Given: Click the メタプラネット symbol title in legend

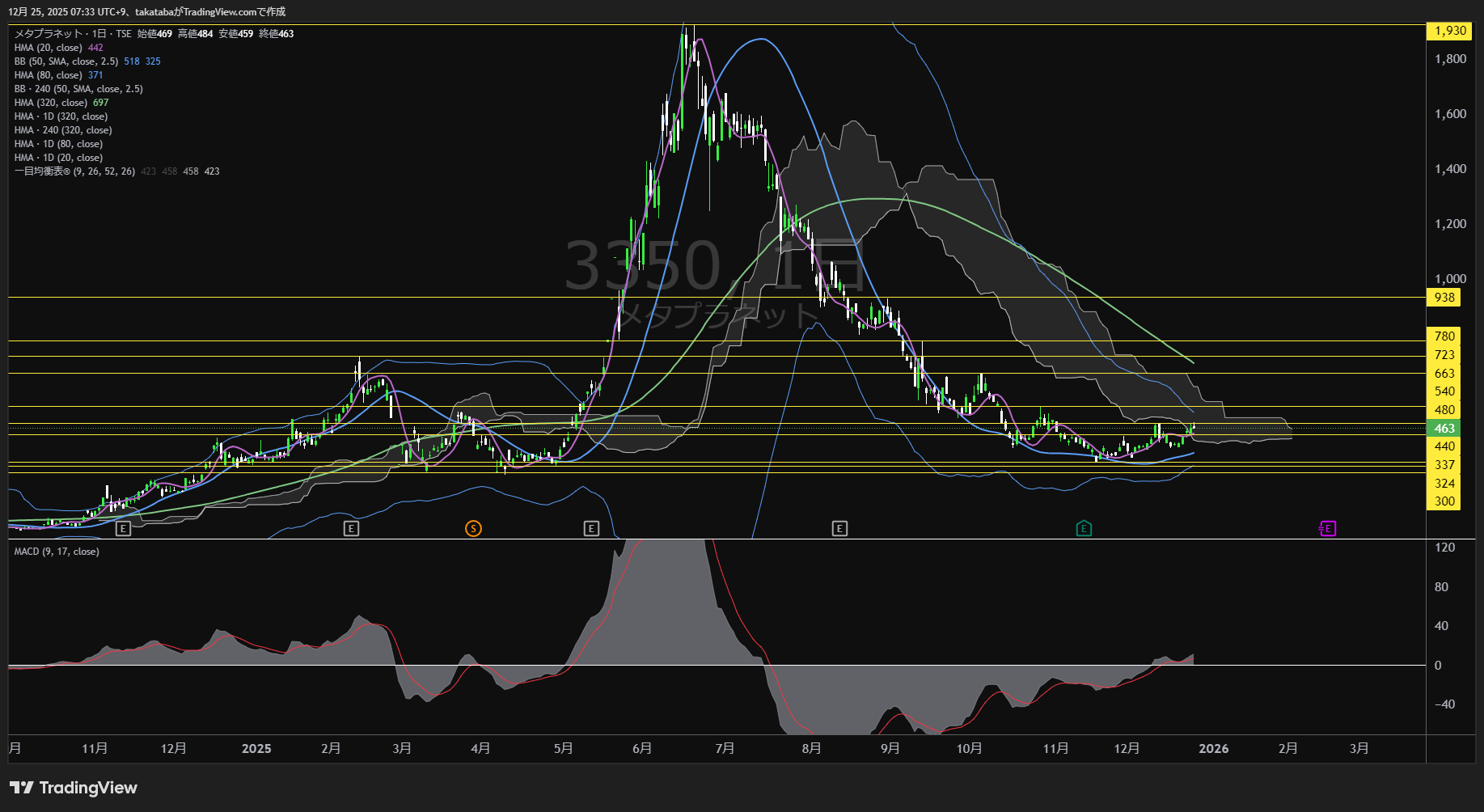Looking at the screenshot, I should 49,34.
